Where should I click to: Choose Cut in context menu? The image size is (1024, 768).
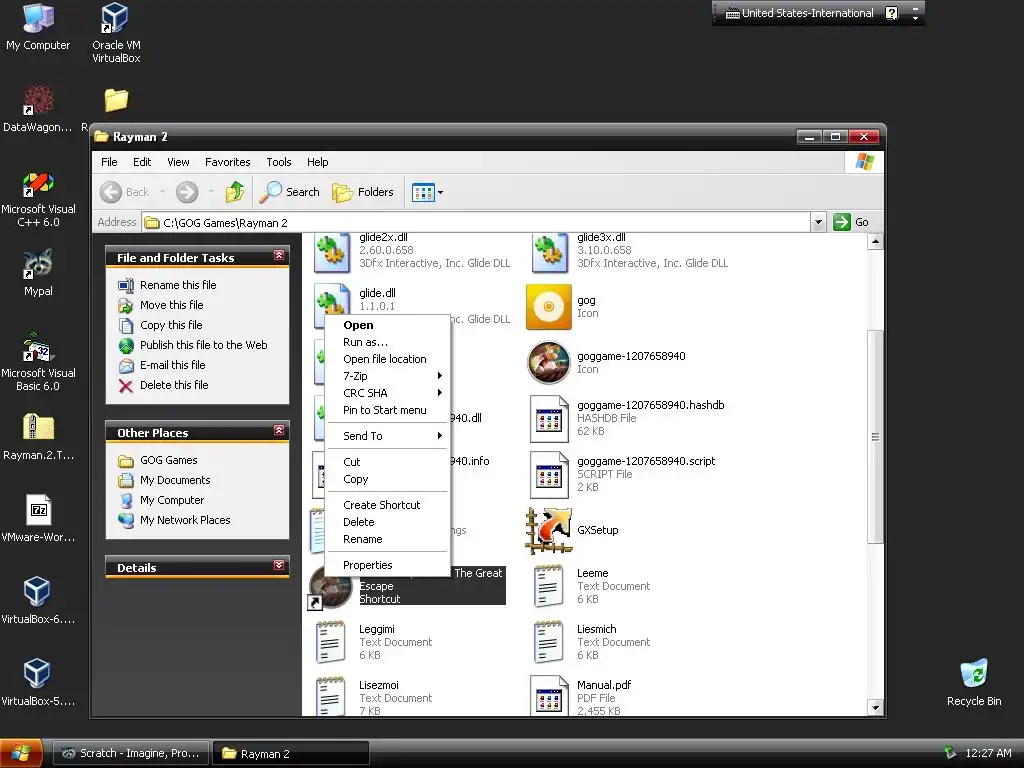click(x=387, y=462)
